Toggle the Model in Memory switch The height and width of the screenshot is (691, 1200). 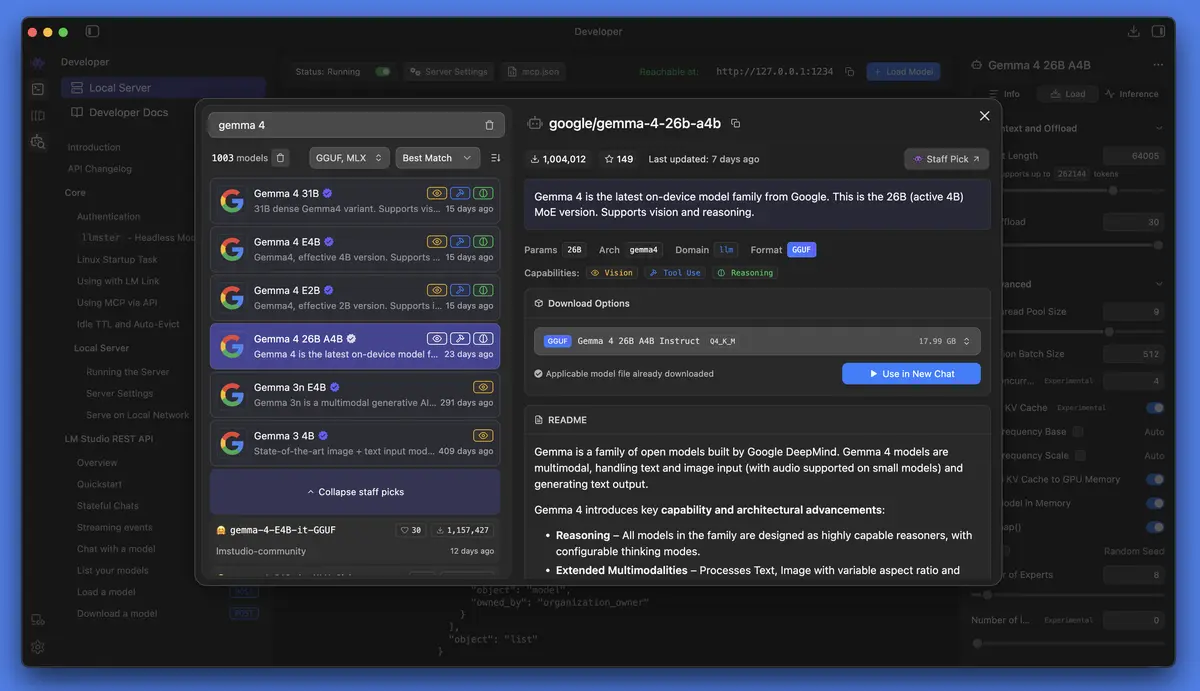1155,503
